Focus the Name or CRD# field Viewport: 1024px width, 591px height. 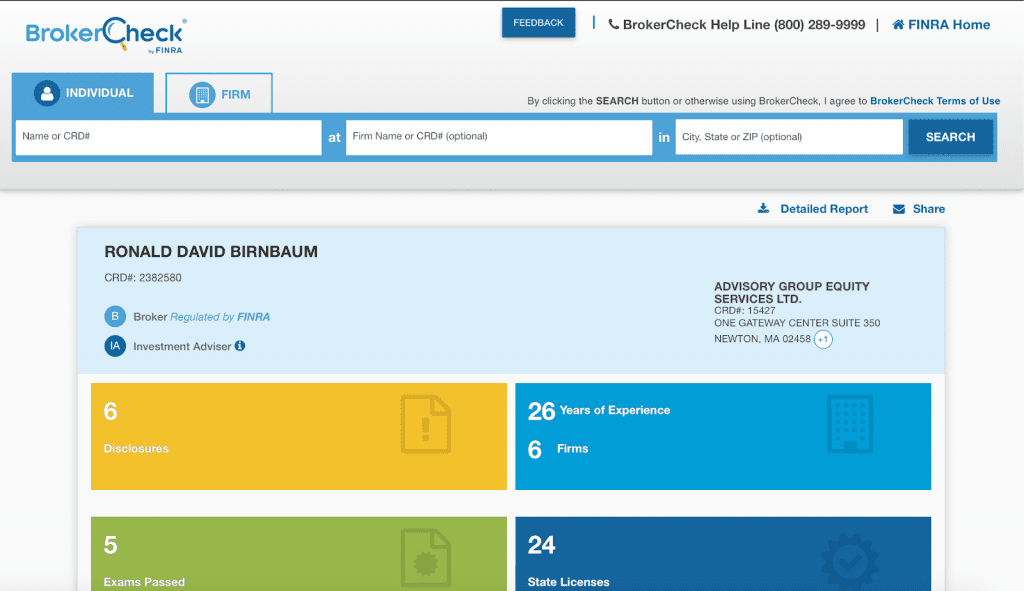[168, 137]
